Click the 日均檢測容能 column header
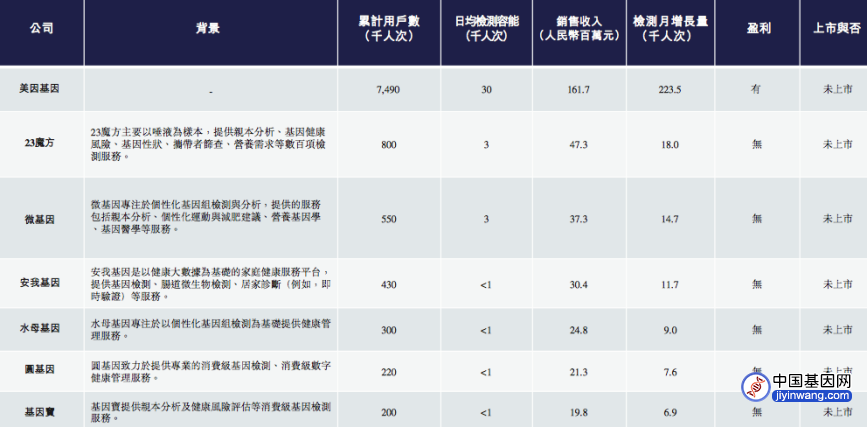The height and width of the screenshot is (427, 867). (486, 29)
